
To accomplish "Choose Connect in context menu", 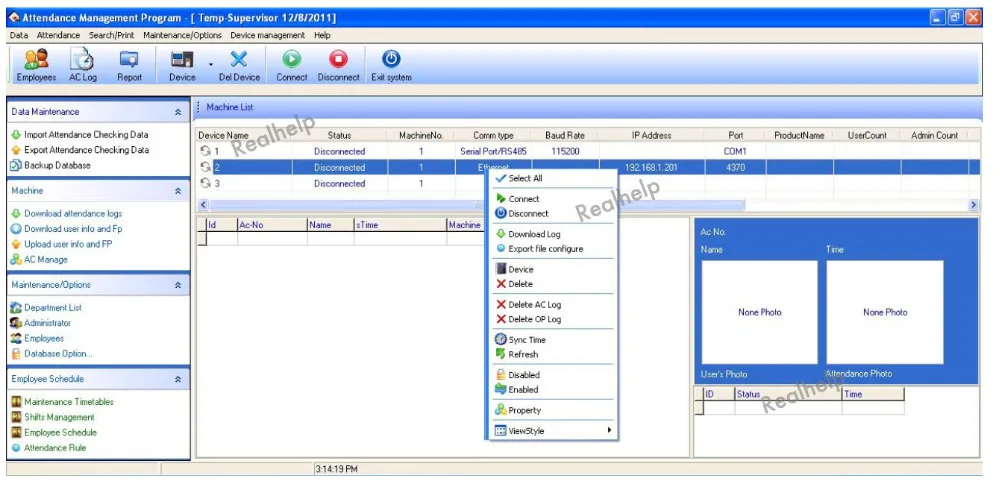I will pos(552,199).
